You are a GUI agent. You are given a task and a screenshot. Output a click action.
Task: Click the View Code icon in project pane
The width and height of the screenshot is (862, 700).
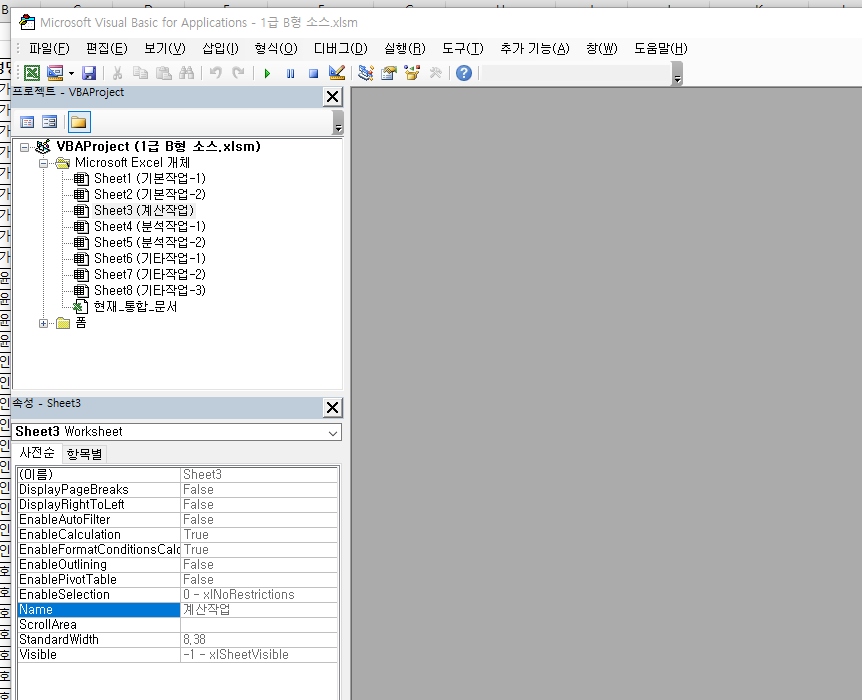click(x=27, y=122)
